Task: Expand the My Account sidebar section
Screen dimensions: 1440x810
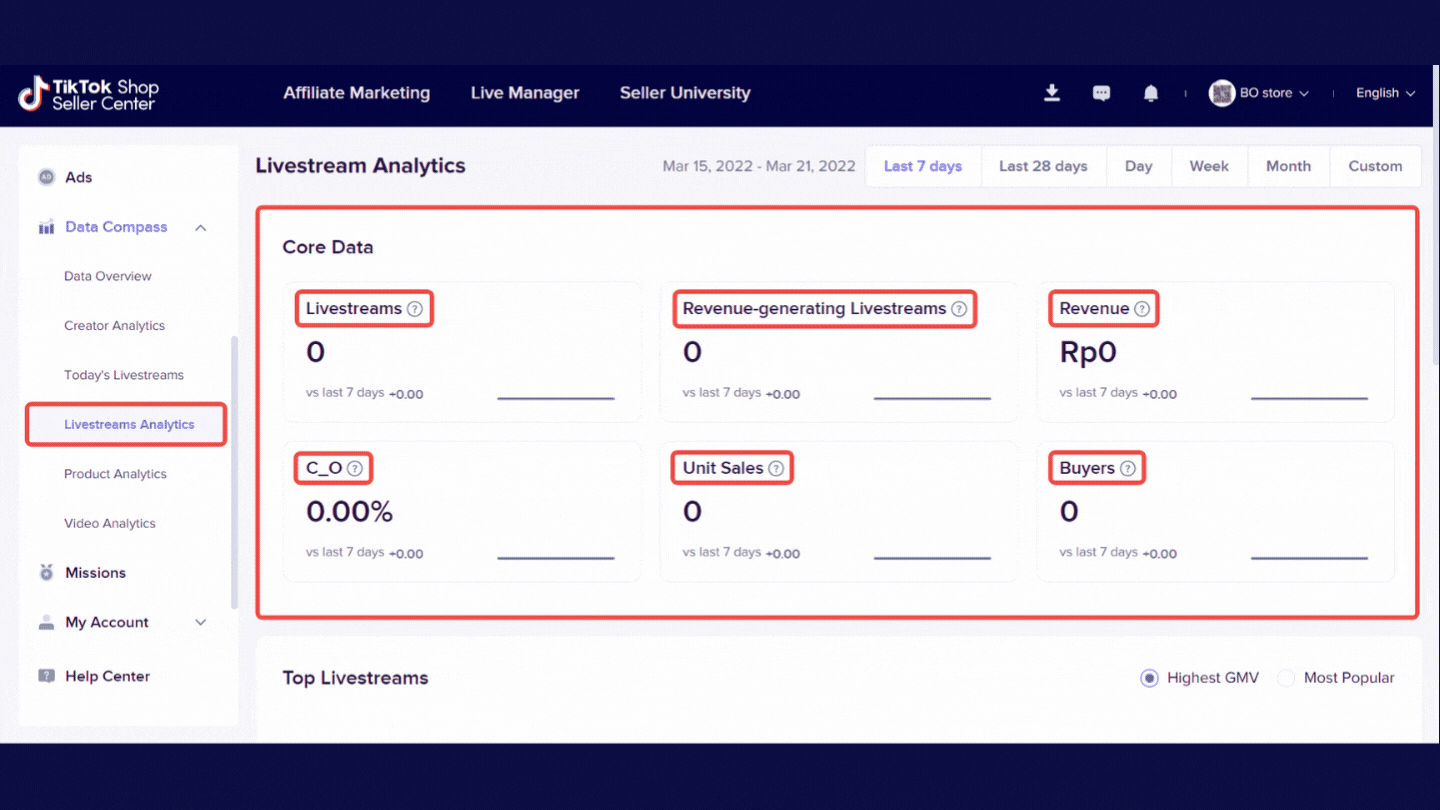Action: point(201,622)
